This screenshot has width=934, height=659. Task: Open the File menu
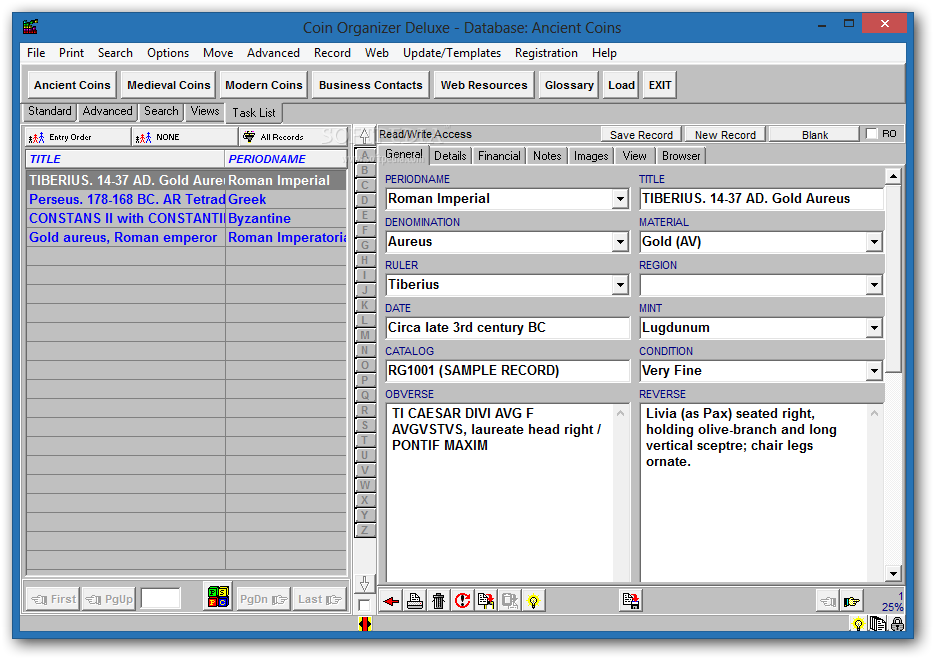(x=36, y=53)
